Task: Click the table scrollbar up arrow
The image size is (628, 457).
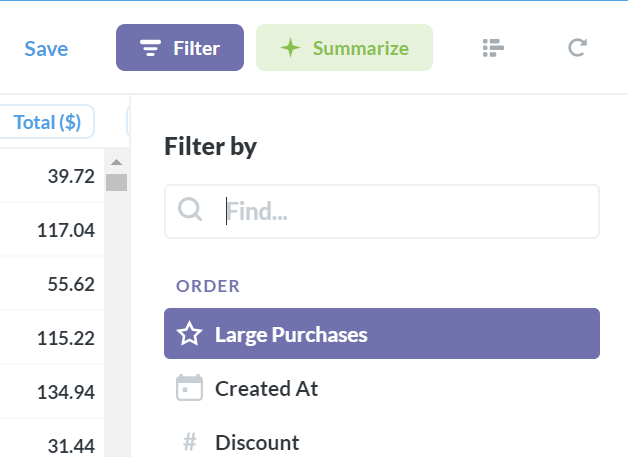Action: 116,163
